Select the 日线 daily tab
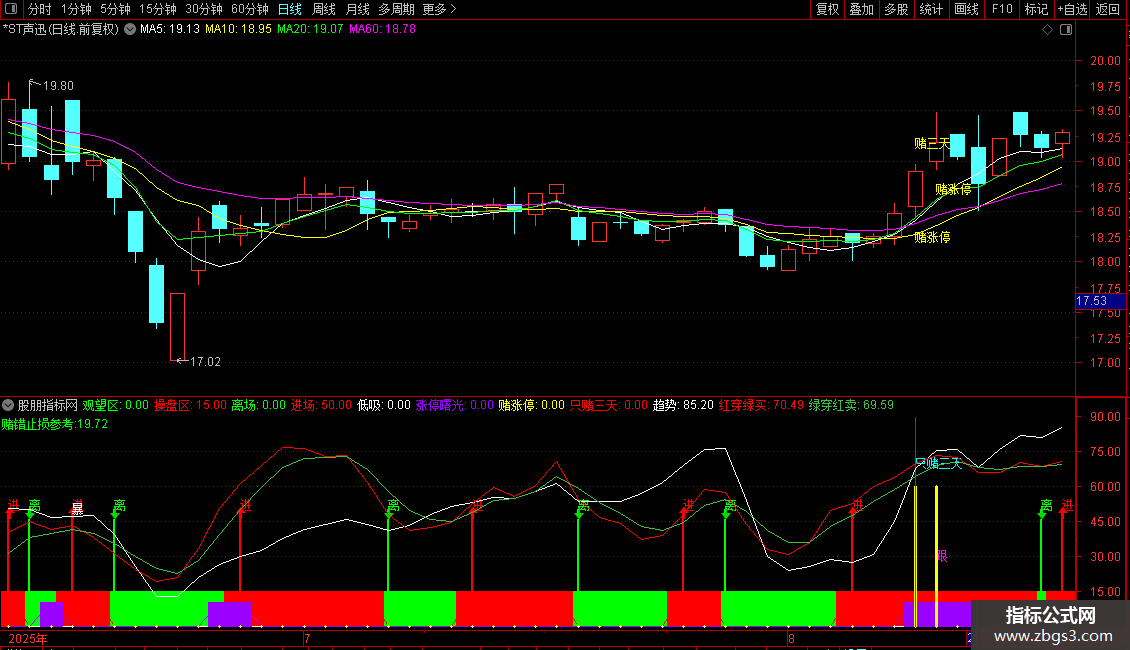Image resolution: width=1130 pixels, height=650 pixels. pyautogui.click(x=290, y=9)
